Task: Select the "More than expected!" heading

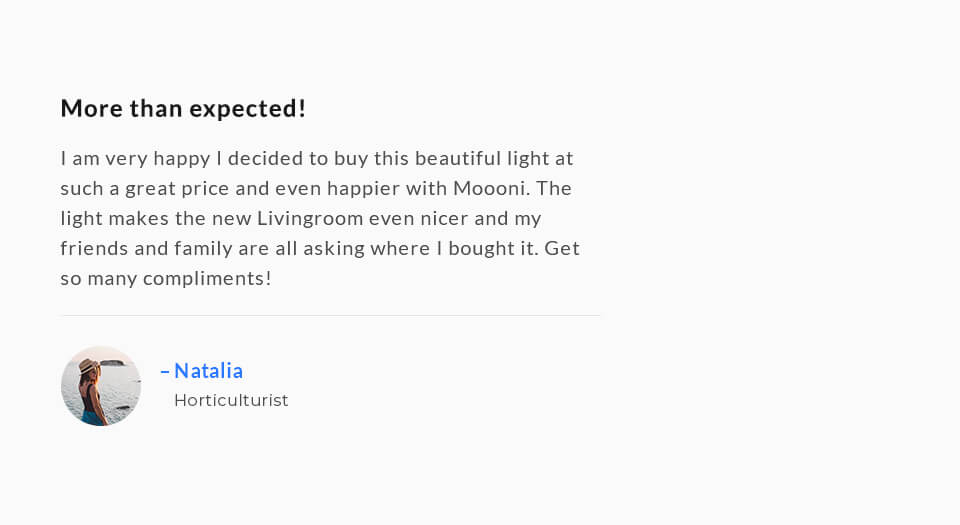Action: [x=183, y=108]
